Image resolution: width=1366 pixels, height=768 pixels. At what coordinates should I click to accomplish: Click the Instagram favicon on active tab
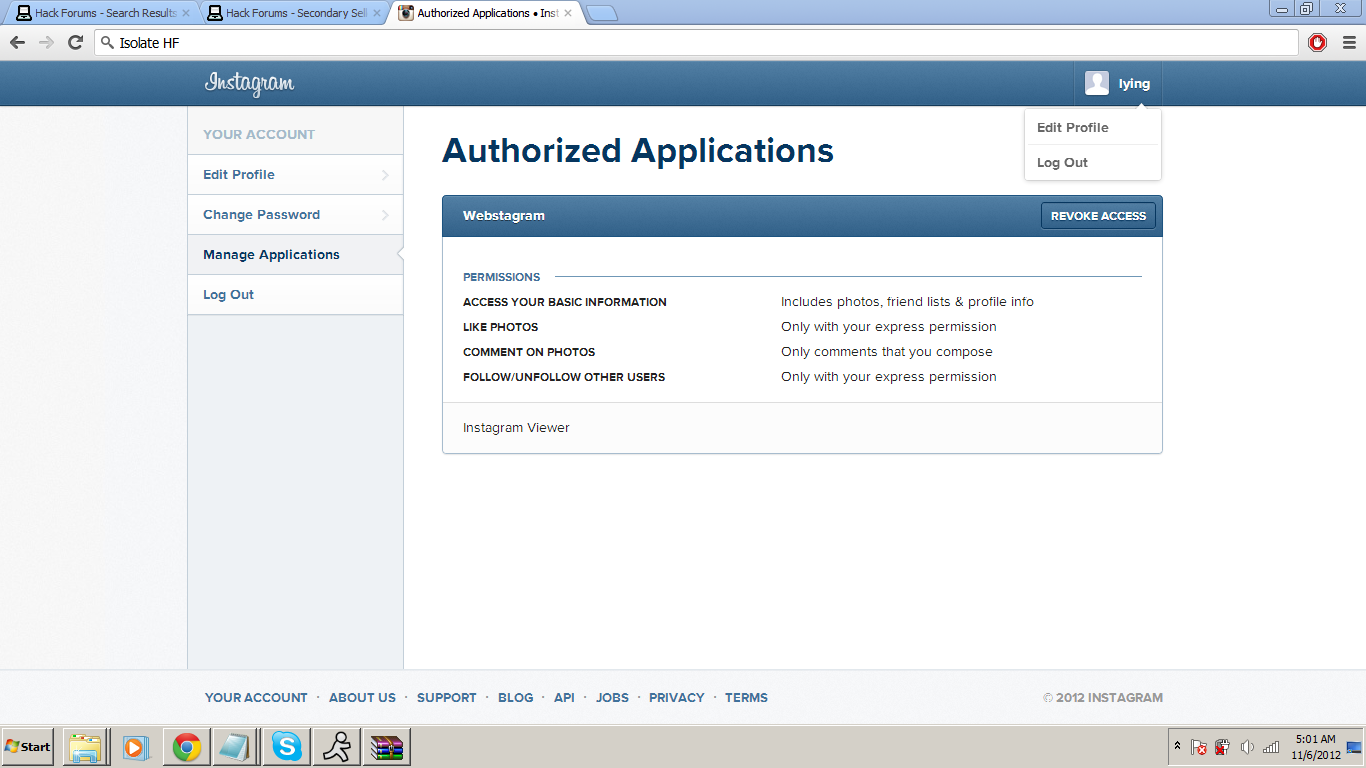406,13
